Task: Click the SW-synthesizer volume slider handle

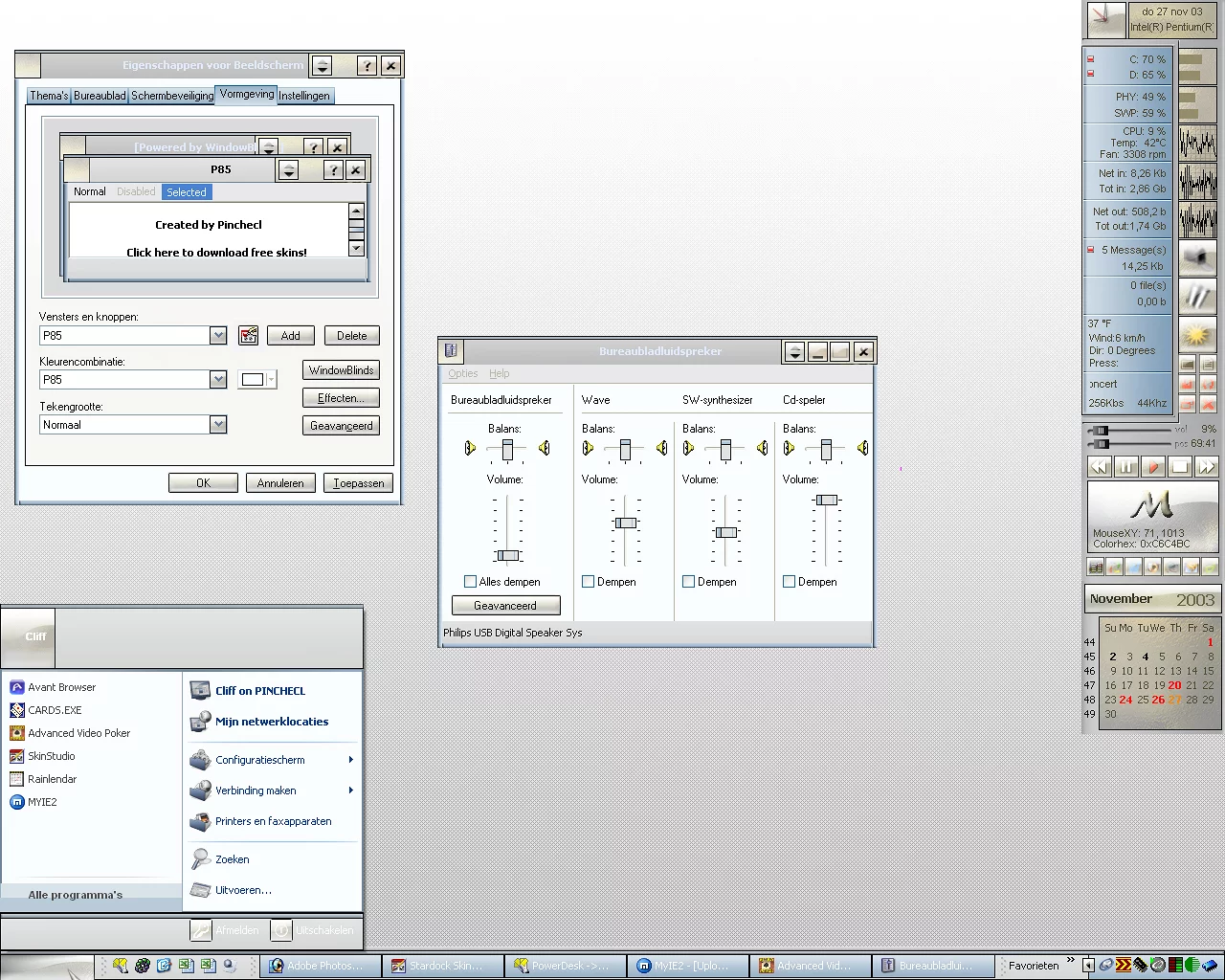Action: pos(726,532)
